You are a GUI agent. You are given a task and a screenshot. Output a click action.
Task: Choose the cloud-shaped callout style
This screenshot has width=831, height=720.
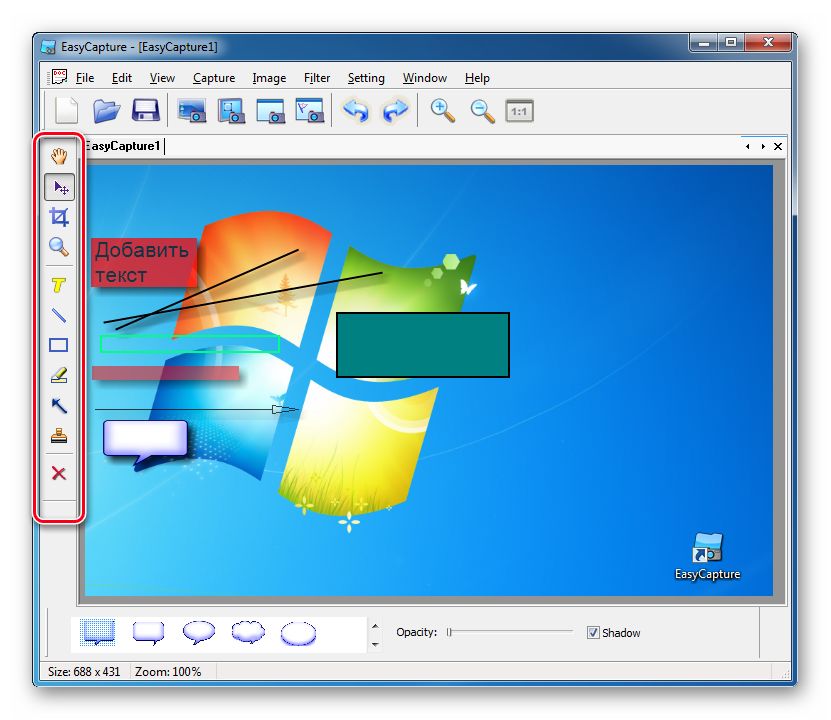(x=248, y=632)
